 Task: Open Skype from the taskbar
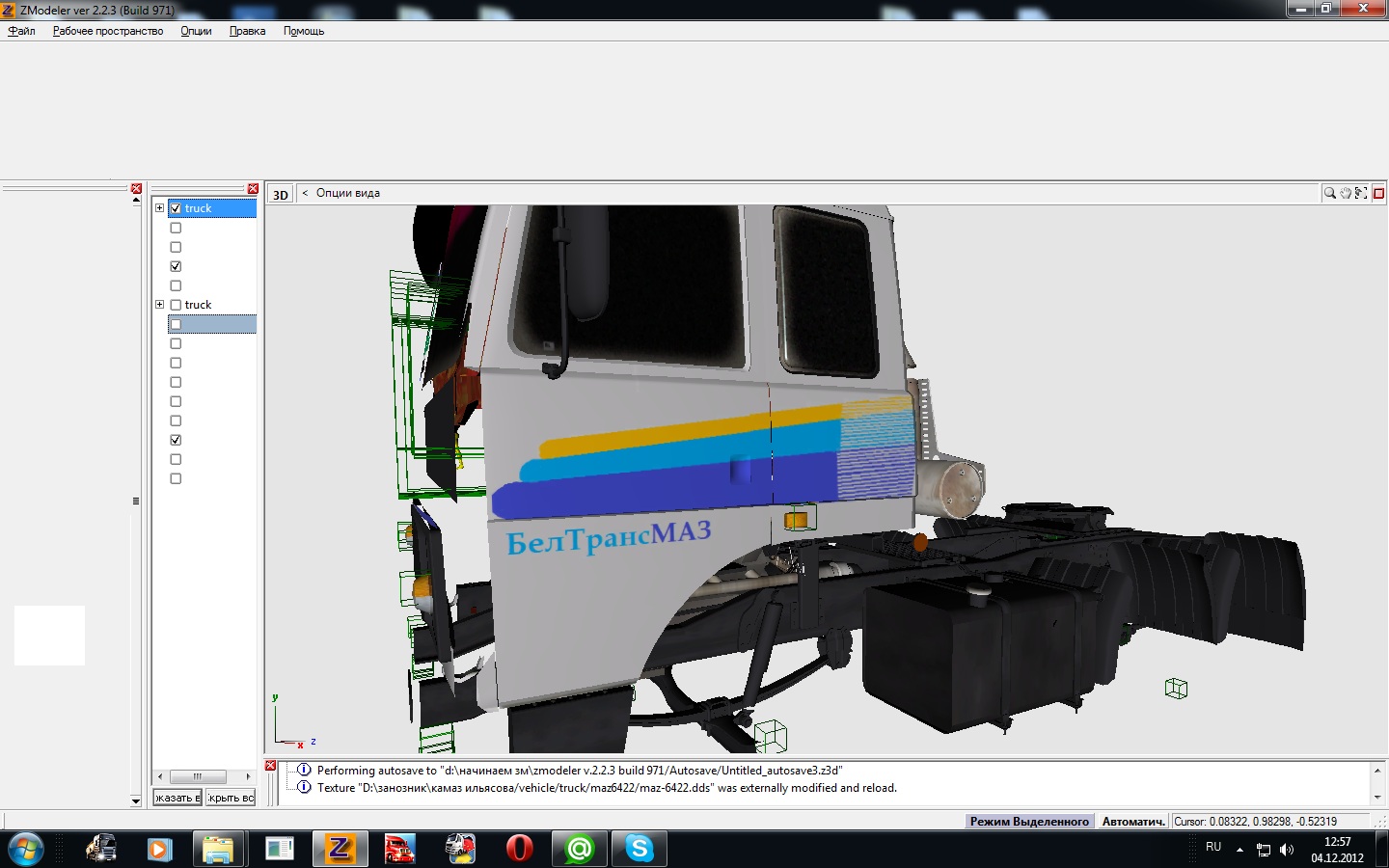click(x=640, y=849)
